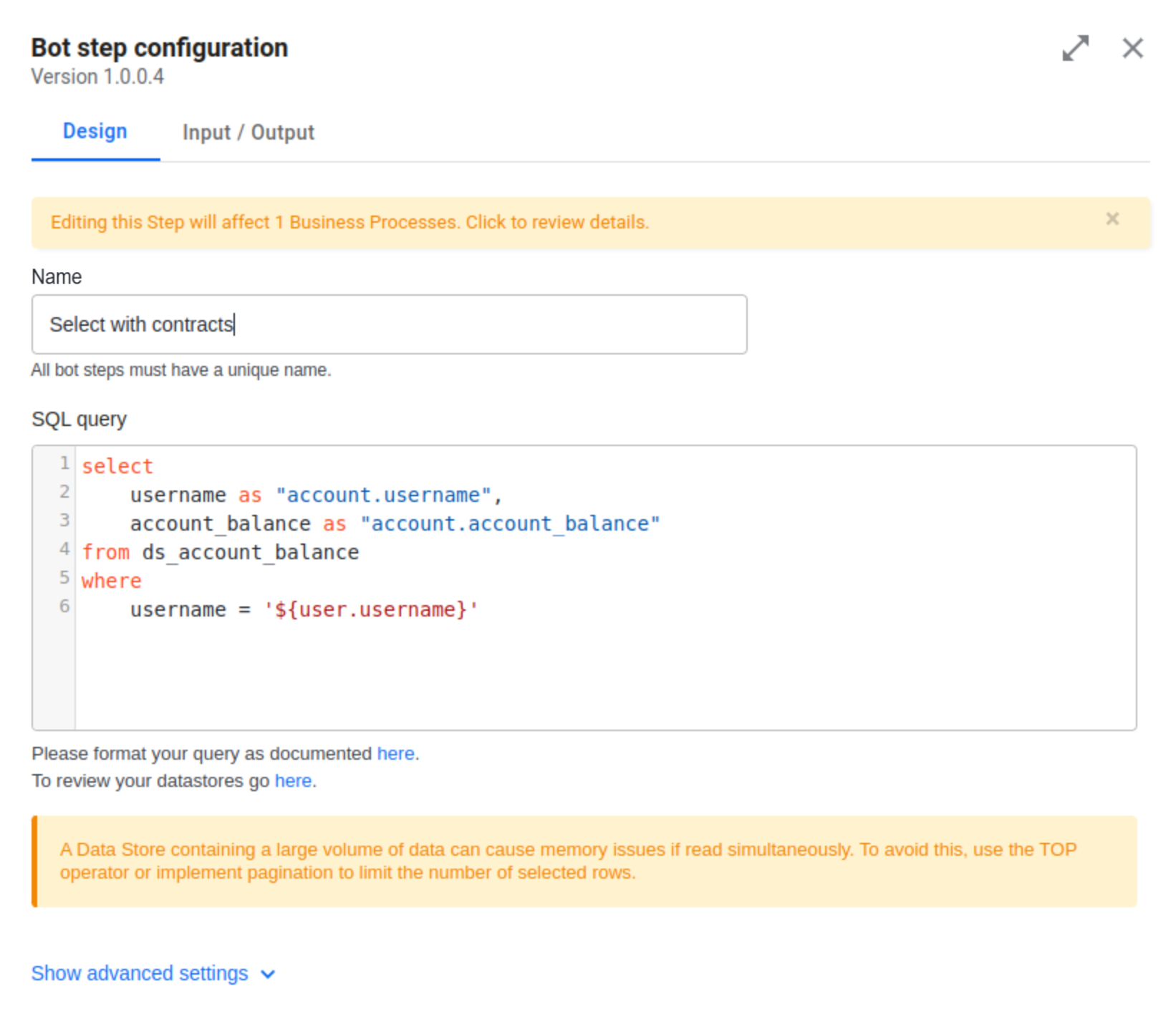Open the Input / Output tab
Viewport: 1176px width, 1029px height.
(x=248, y=132)
